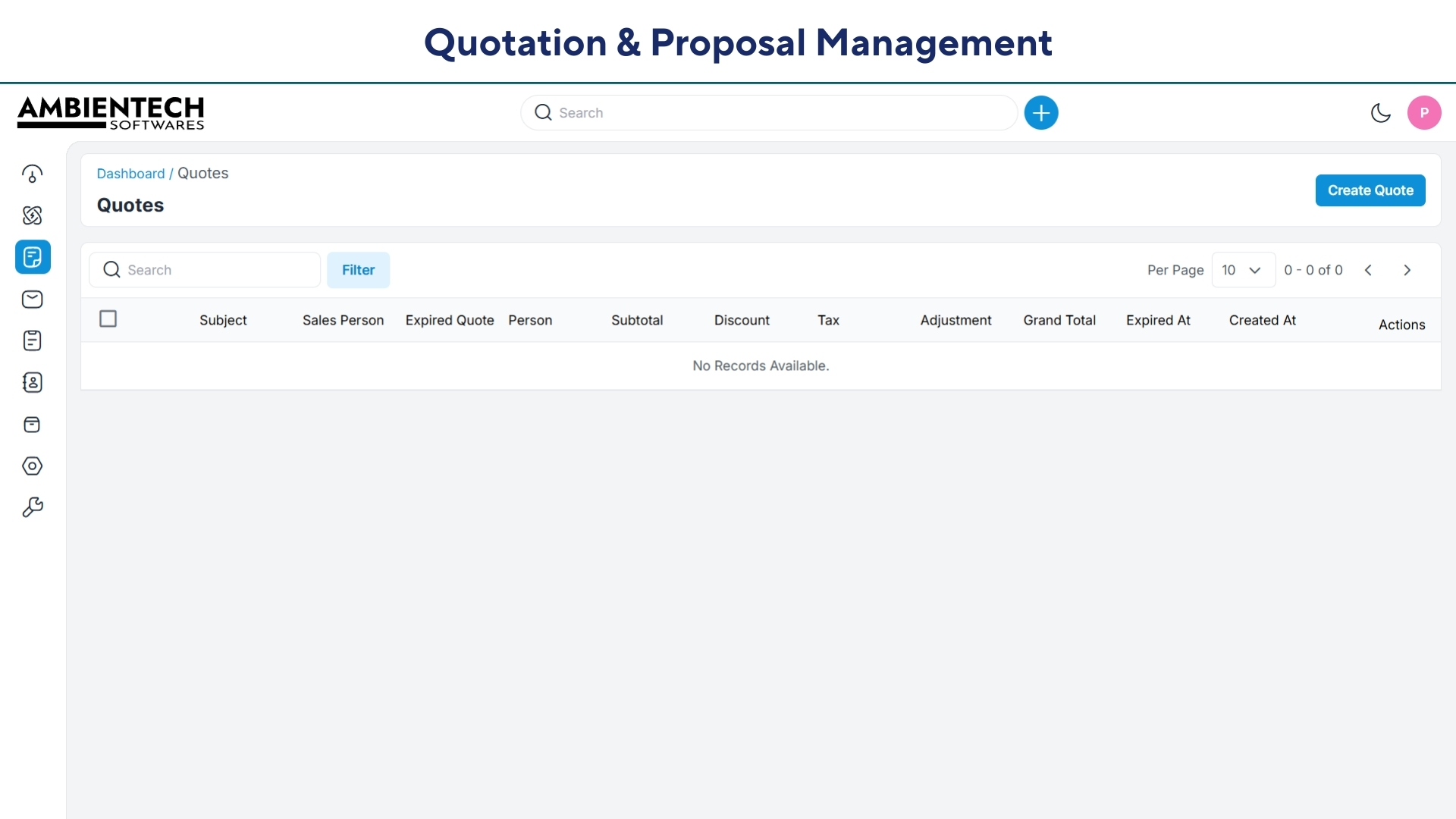The image size is (1456, 819).
Task: Click the Create Quote button
Action: point(1370,190)
